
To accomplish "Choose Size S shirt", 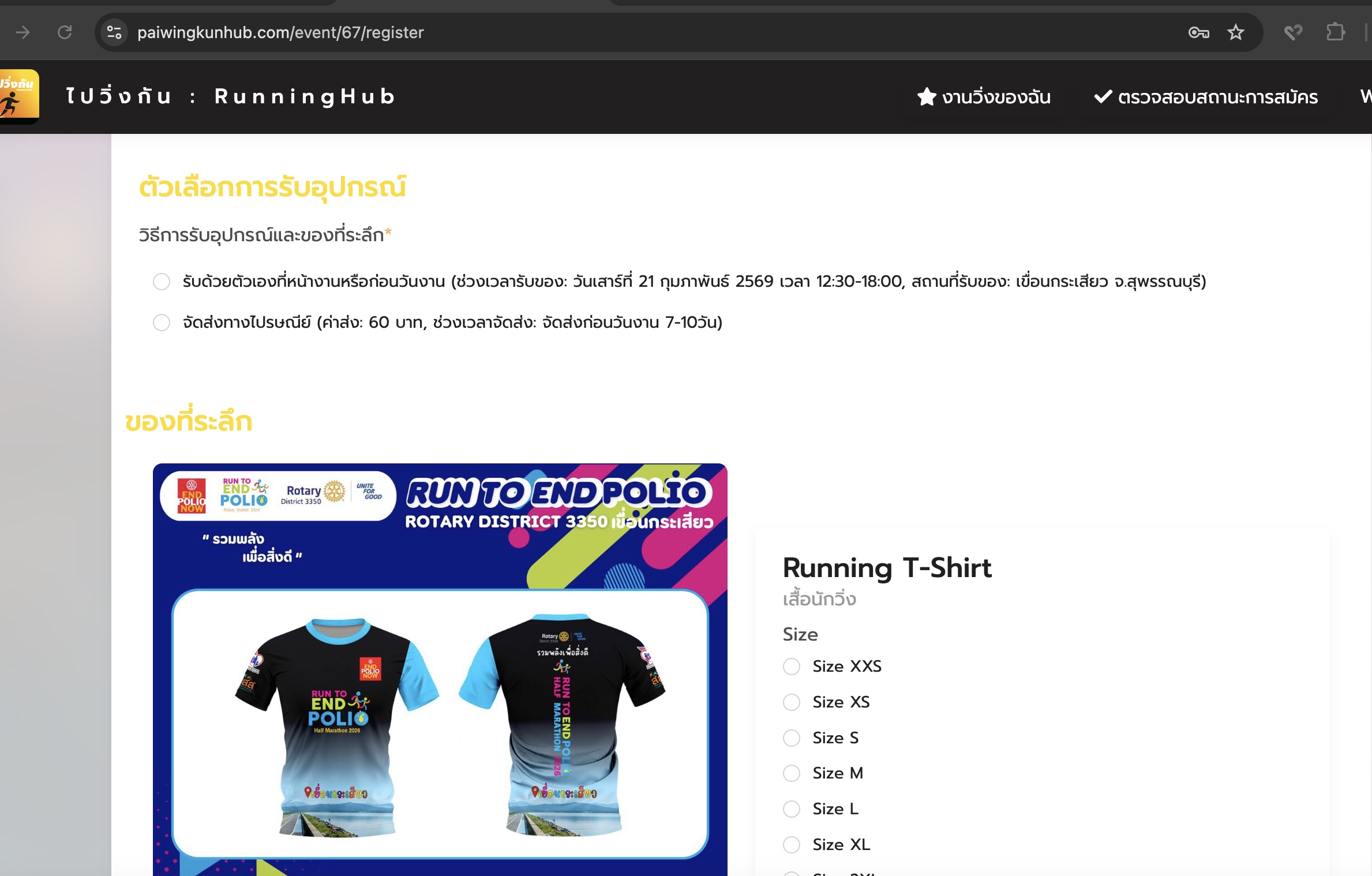I will (x=792, y=738).
